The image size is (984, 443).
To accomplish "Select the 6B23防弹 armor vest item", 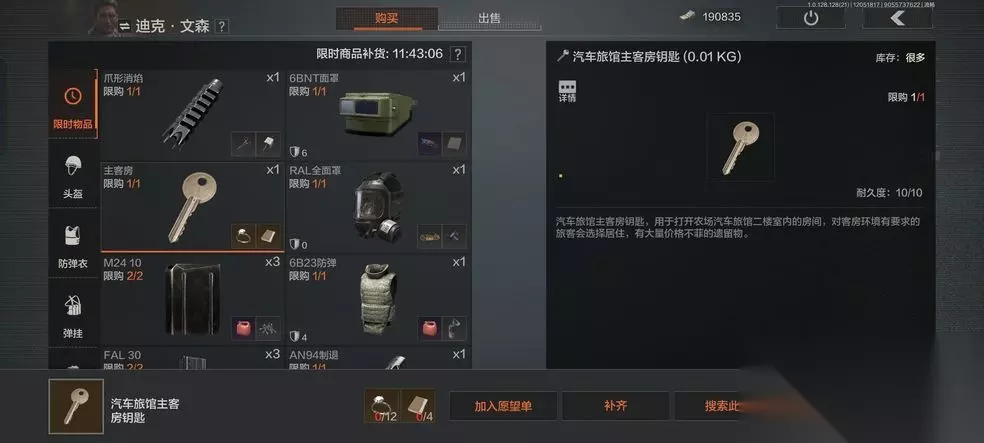I will (378, 299).
